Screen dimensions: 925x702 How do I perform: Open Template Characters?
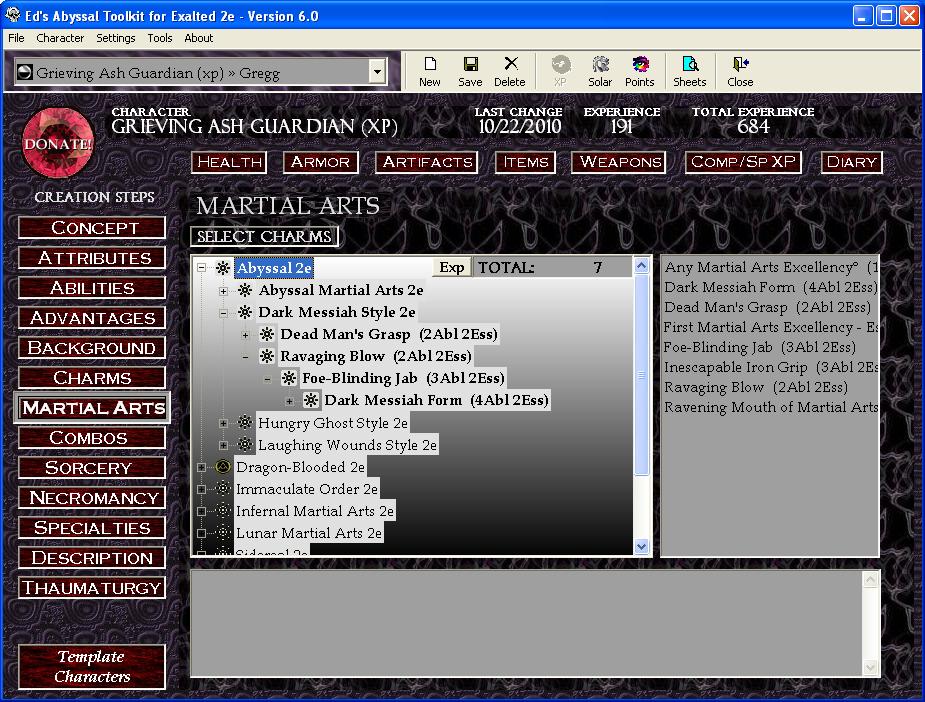92,667
